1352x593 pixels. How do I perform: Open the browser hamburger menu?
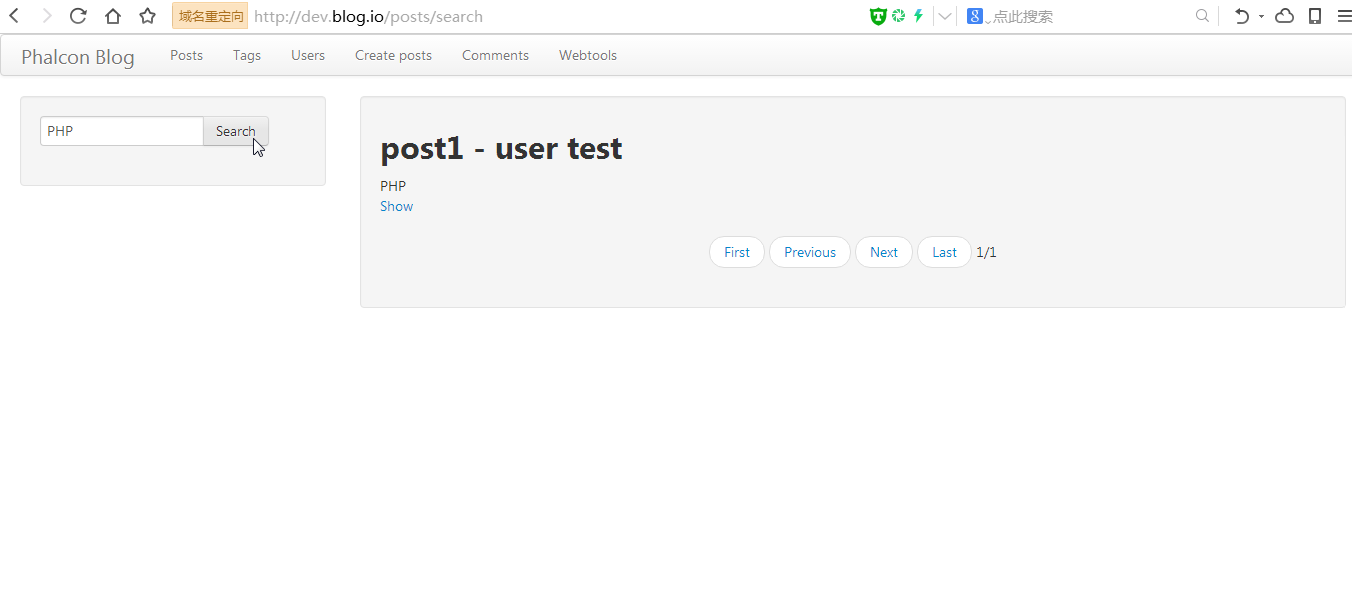point(1344,16)
